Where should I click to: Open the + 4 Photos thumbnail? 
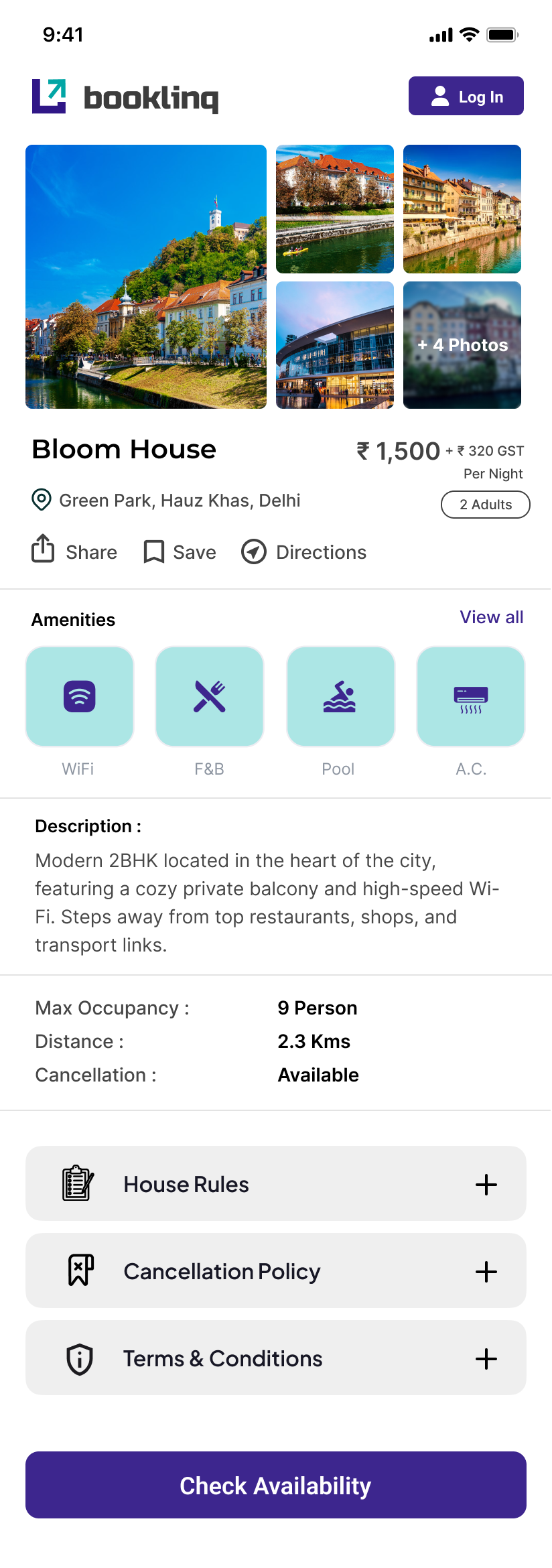coord(462,345)
